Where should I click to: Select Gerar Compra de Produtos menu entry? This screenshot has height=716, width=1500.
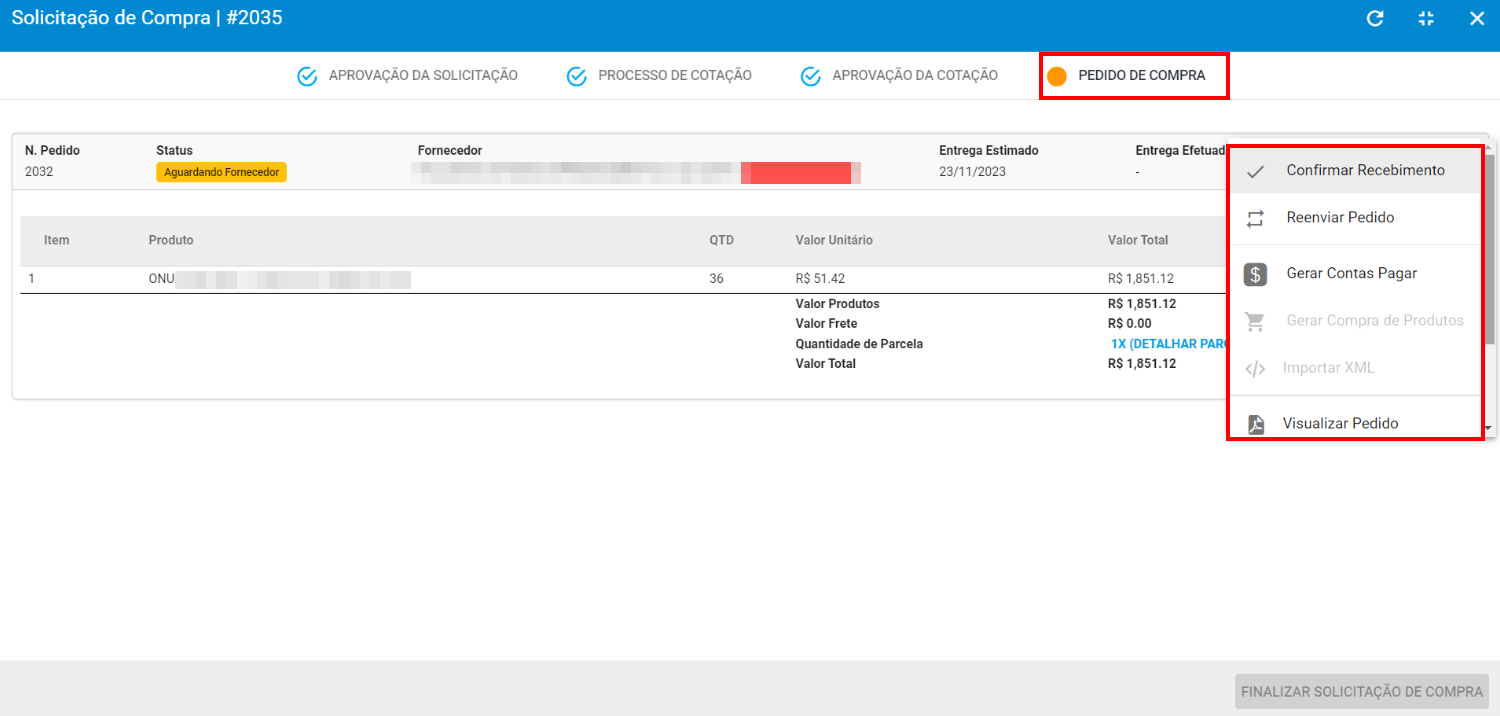coord(1356,320)
